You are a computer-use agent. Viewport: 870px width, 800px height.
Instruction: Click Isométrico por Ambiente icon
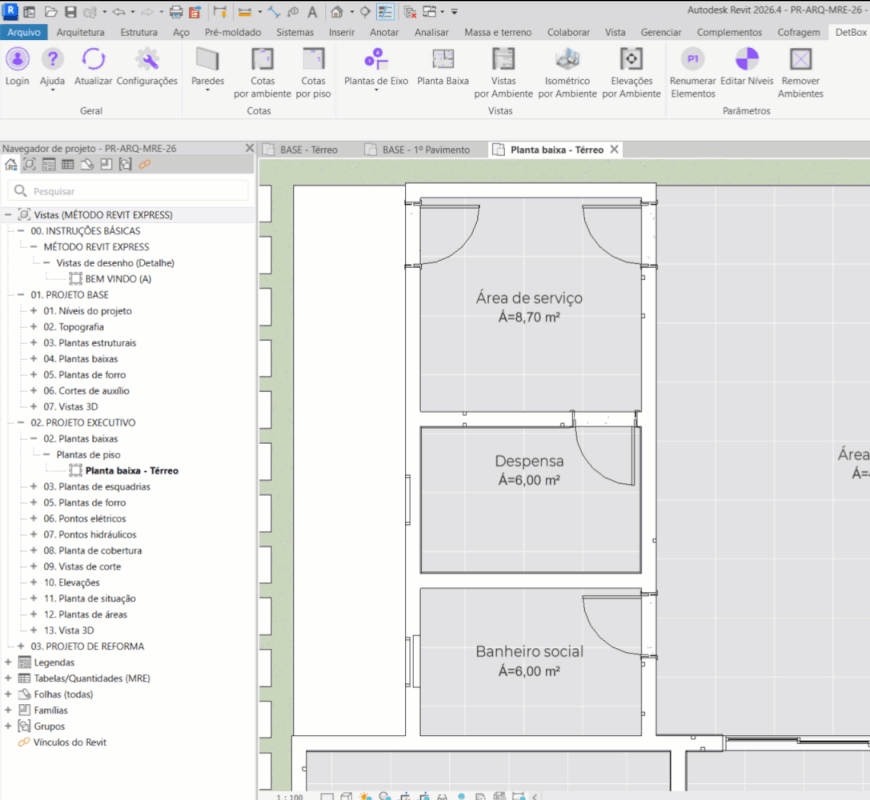coord(568,59)
